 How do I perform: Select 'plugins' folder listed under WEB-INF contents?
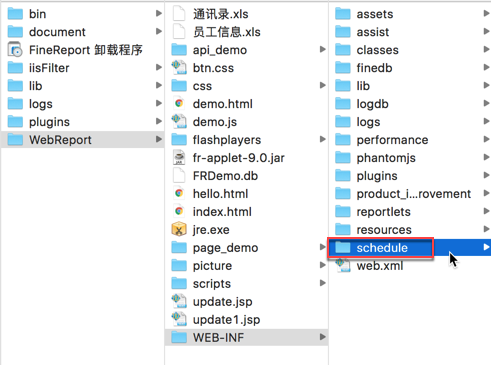tap(377, 176)
